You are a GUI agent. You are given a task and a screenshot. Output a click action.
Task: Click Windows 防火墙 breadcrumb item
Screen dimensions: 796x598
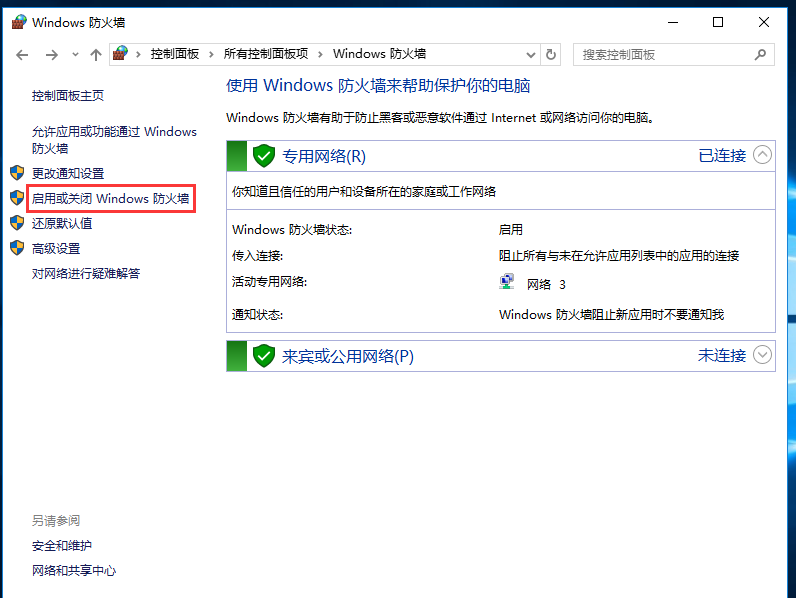(379, 54)
